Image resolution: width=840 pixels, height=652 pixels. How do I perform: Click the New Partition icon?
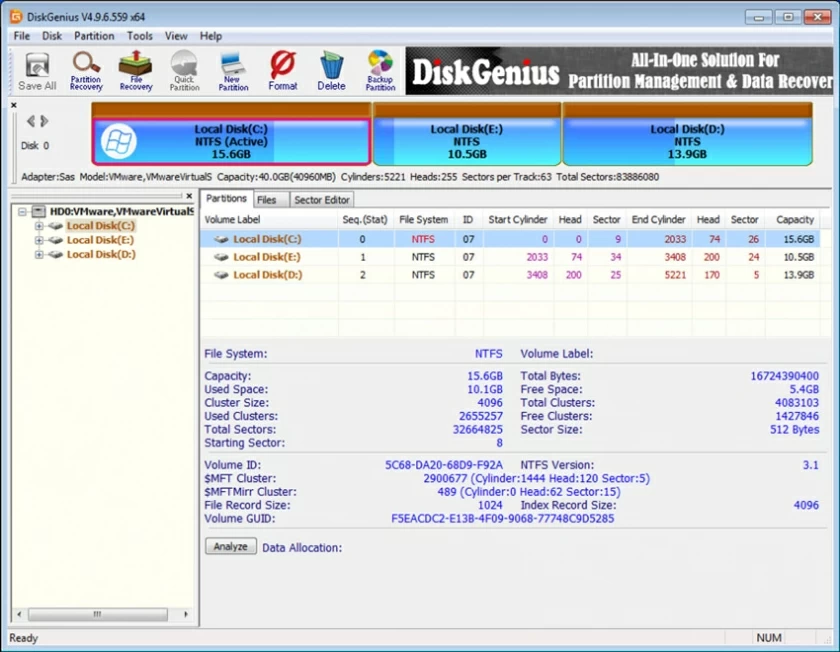[233, 68]
